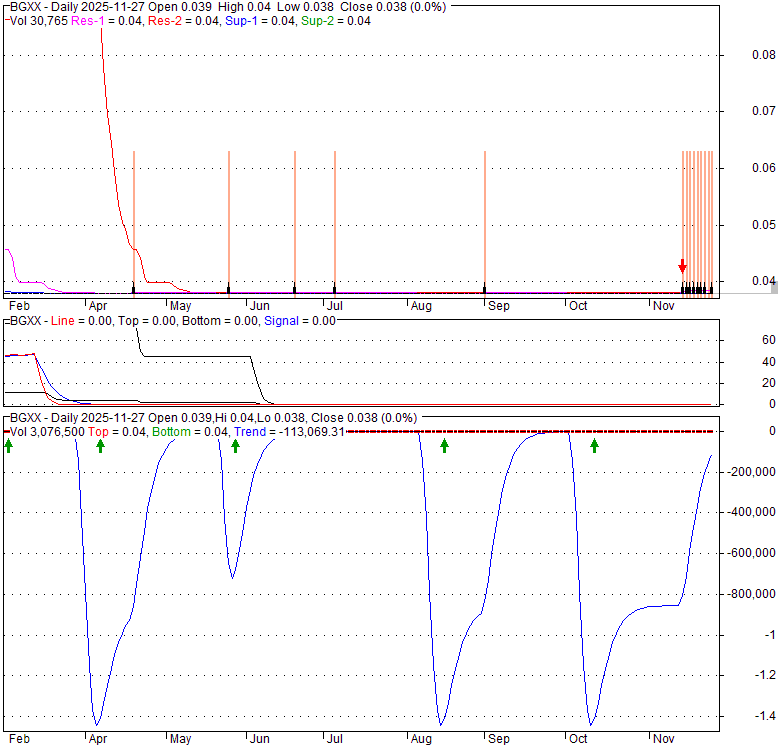Click the green up arrow near early June
Screen dimensions: 780x745
[x=236, y=445]
